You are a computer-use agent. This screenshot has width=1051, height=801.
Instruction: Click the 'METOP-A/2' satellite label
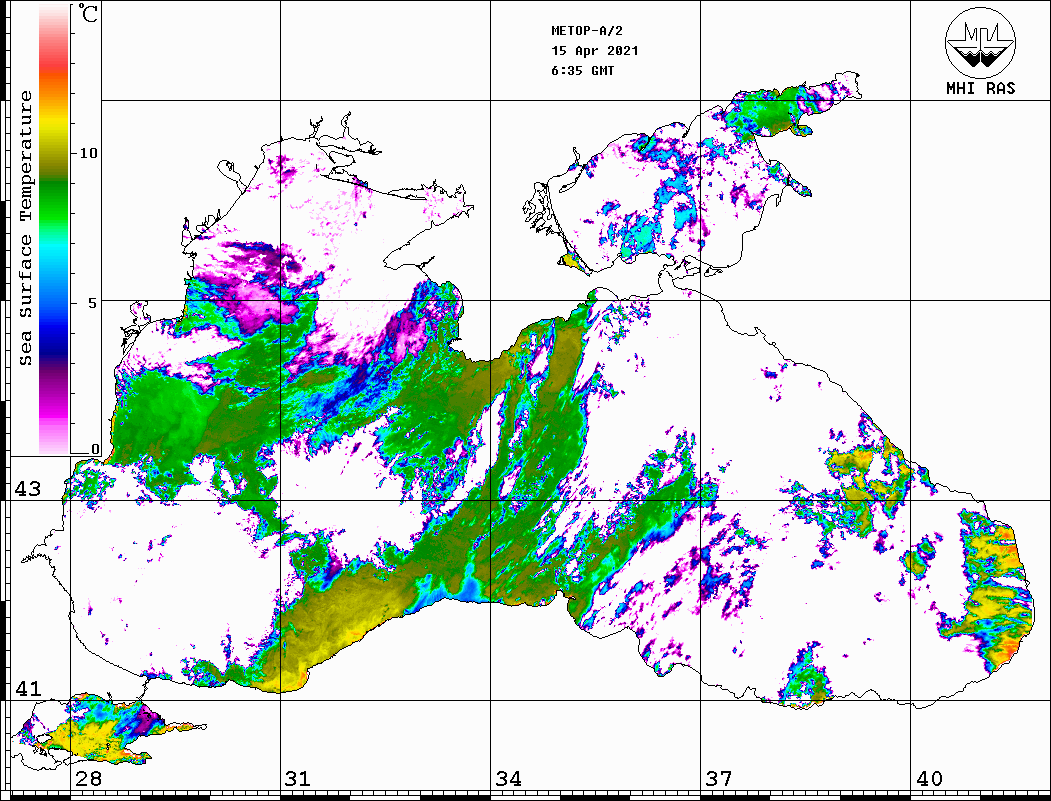click(x=587, y=31)
